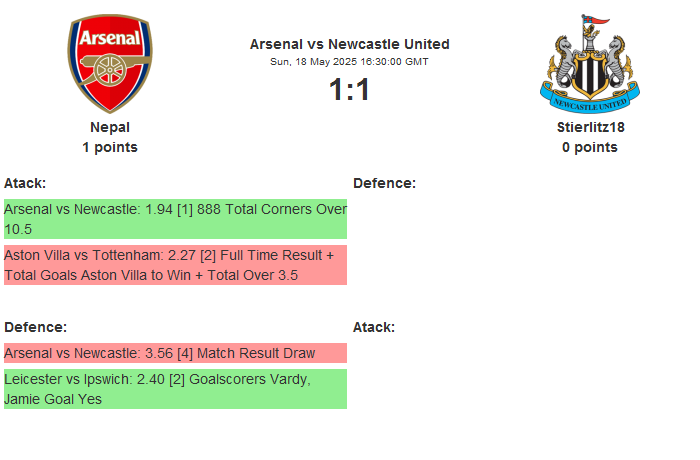Select the green Vardy goalscorer bet
Image resolution: width=700 pixels, height=460 pixels.
tap(175, 389)
